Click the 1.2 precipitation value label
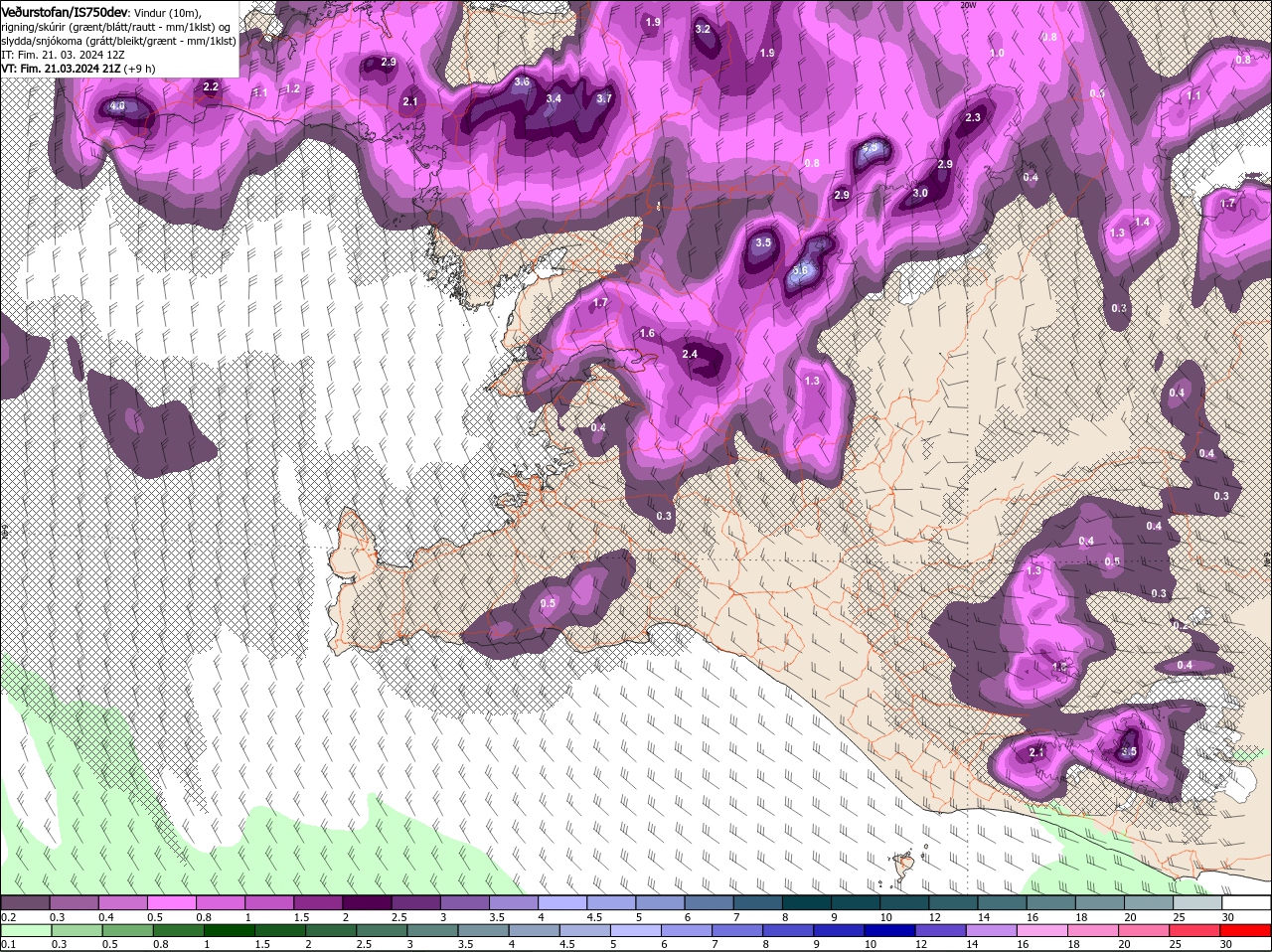The width and height of the screenshot is (1272, 952). pyautogui.click(x=292, y=88)
